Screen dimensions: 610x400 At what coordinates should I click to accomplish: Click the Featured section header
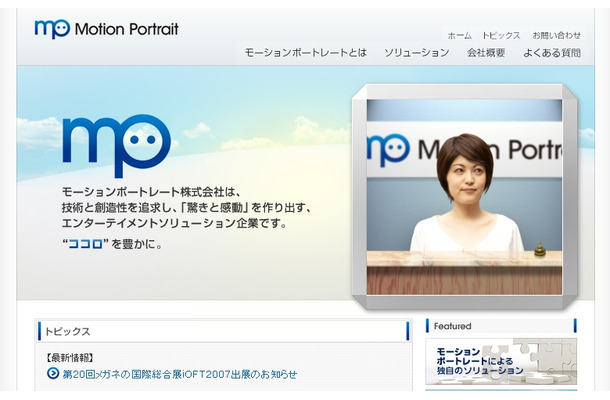(x=501, y=326)
